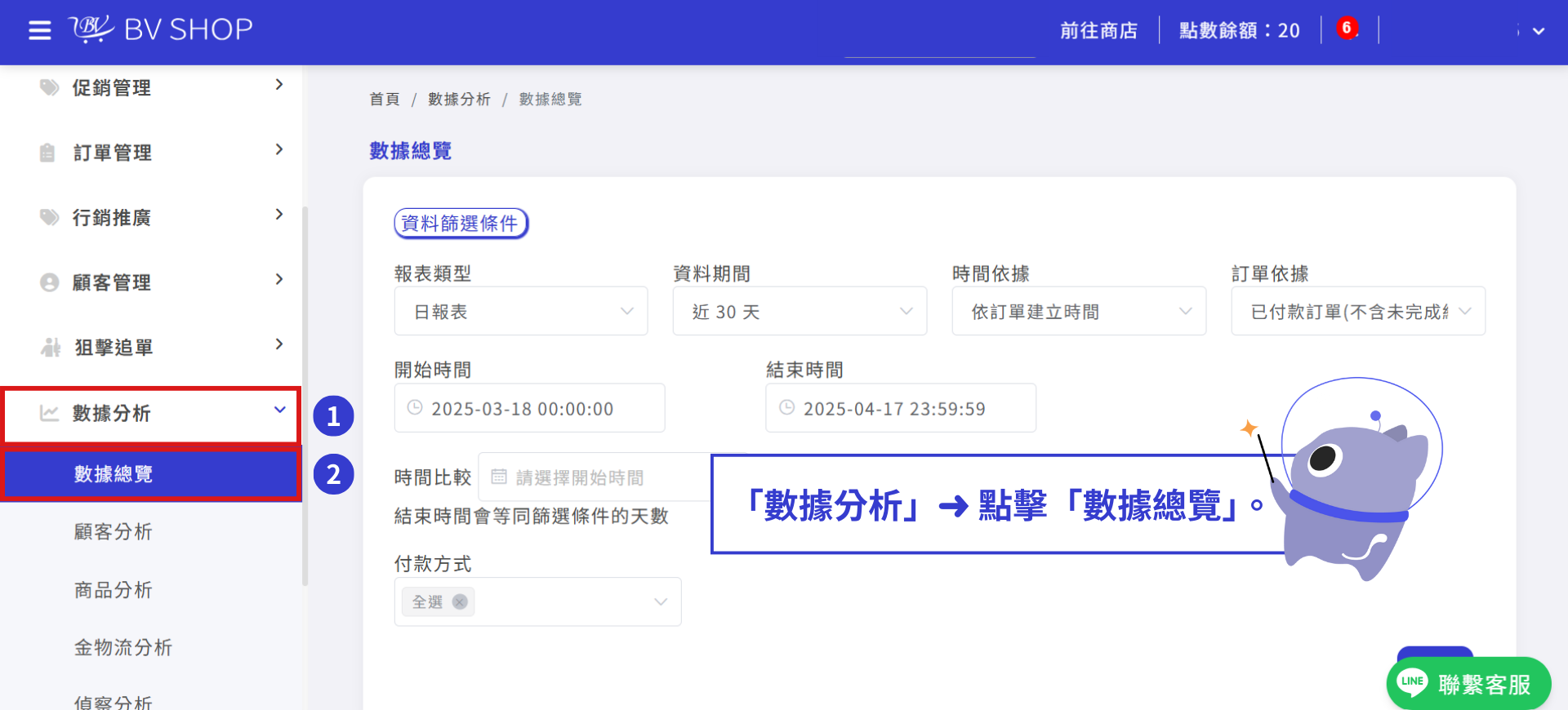The height and width of the screenshot is (710, 1568).
Task: Open the 訂單依據 dropdown
Action: (x=1358, y=311)
